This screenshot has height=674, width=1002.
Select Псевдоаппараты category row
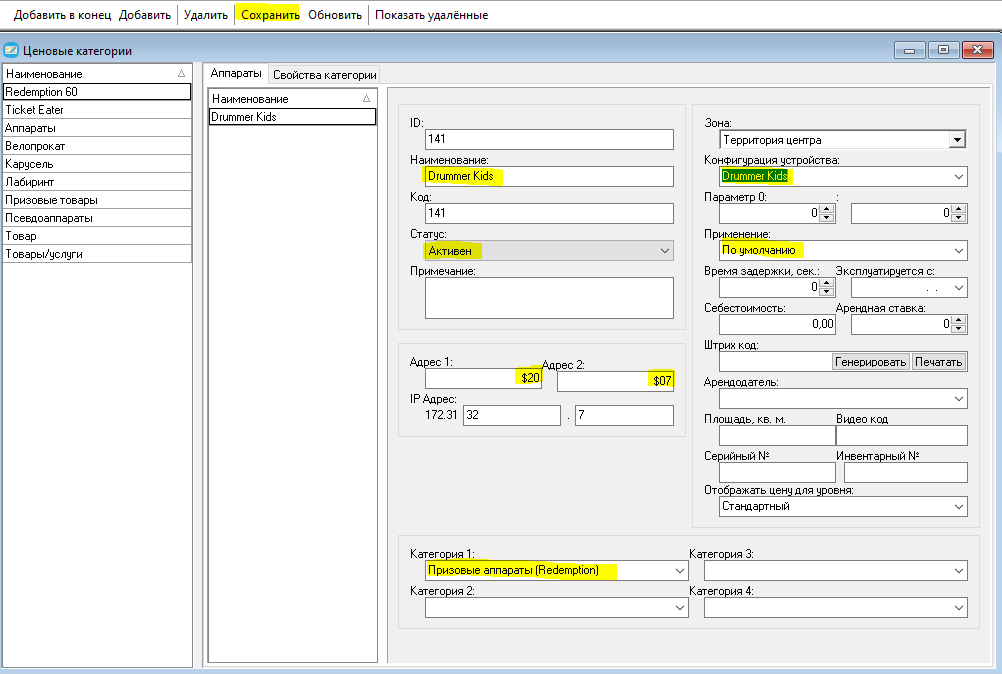click(97, 218)
